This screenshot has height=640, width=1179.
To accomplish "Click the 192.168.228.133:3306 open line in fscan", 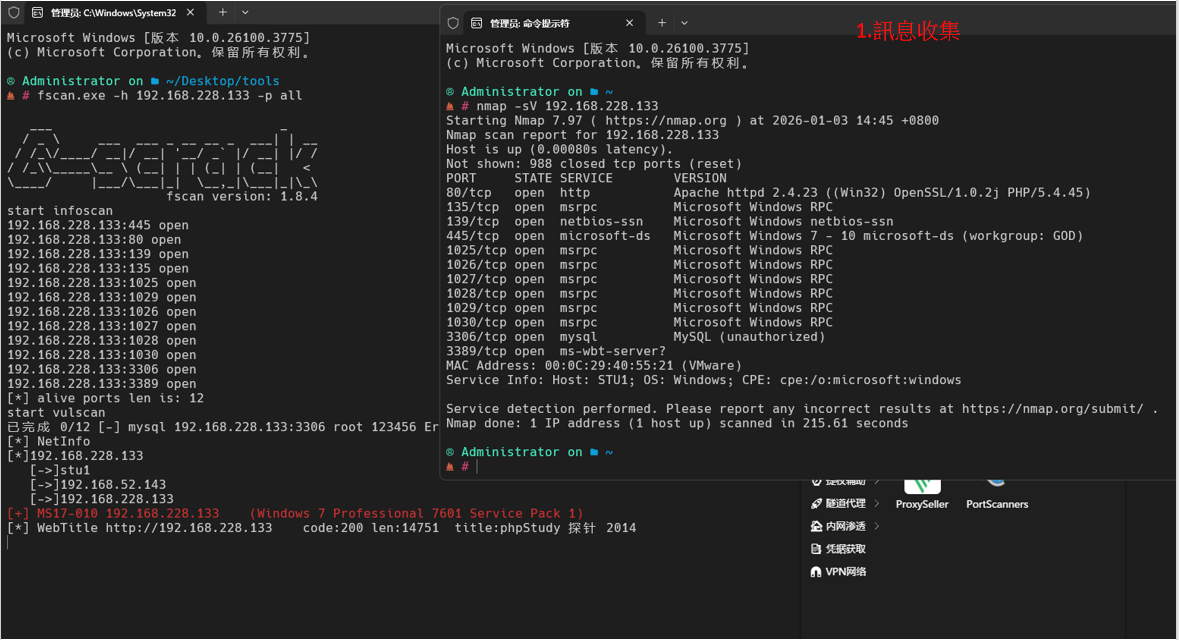I will click(102, 369).
